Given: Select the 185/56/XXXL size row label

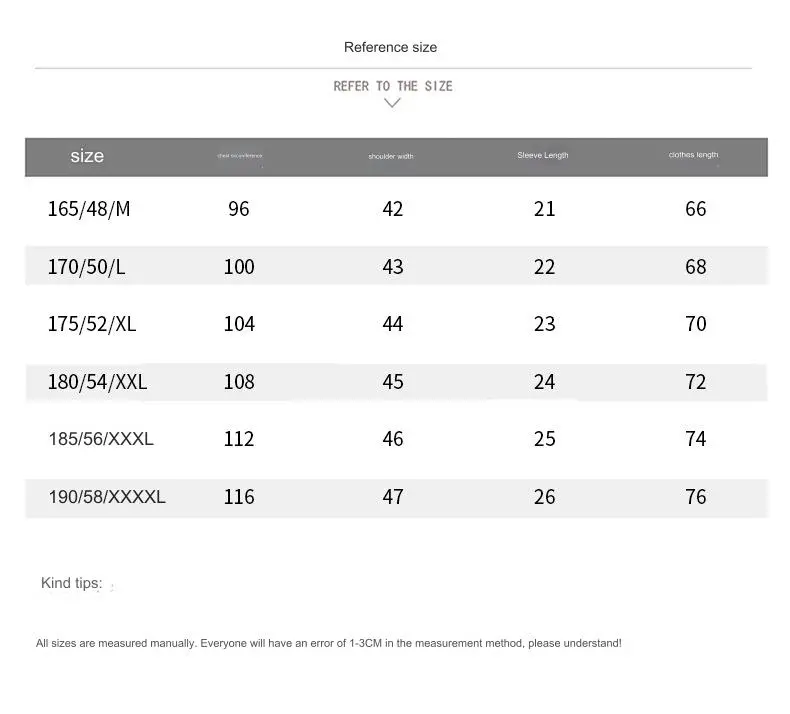Looking at the screenshot, I should pyautogui.click(x=101, y=439).
